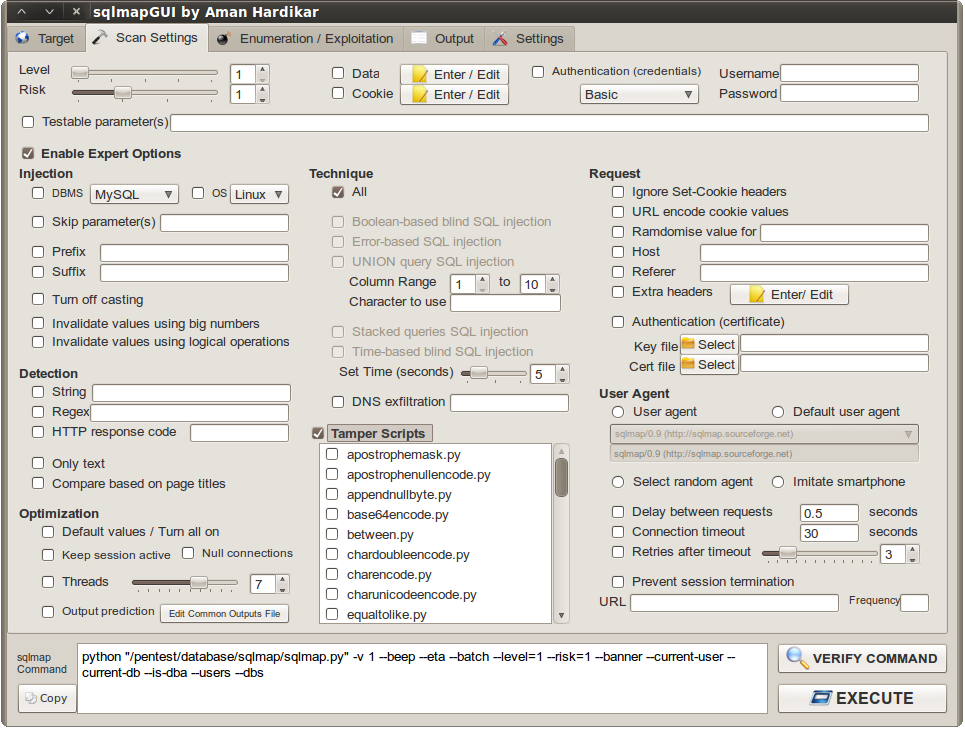The height and width of the screenshot is (729, 965).
Task: Select the Scan Settings tab
Action: (x=146, y=38)
